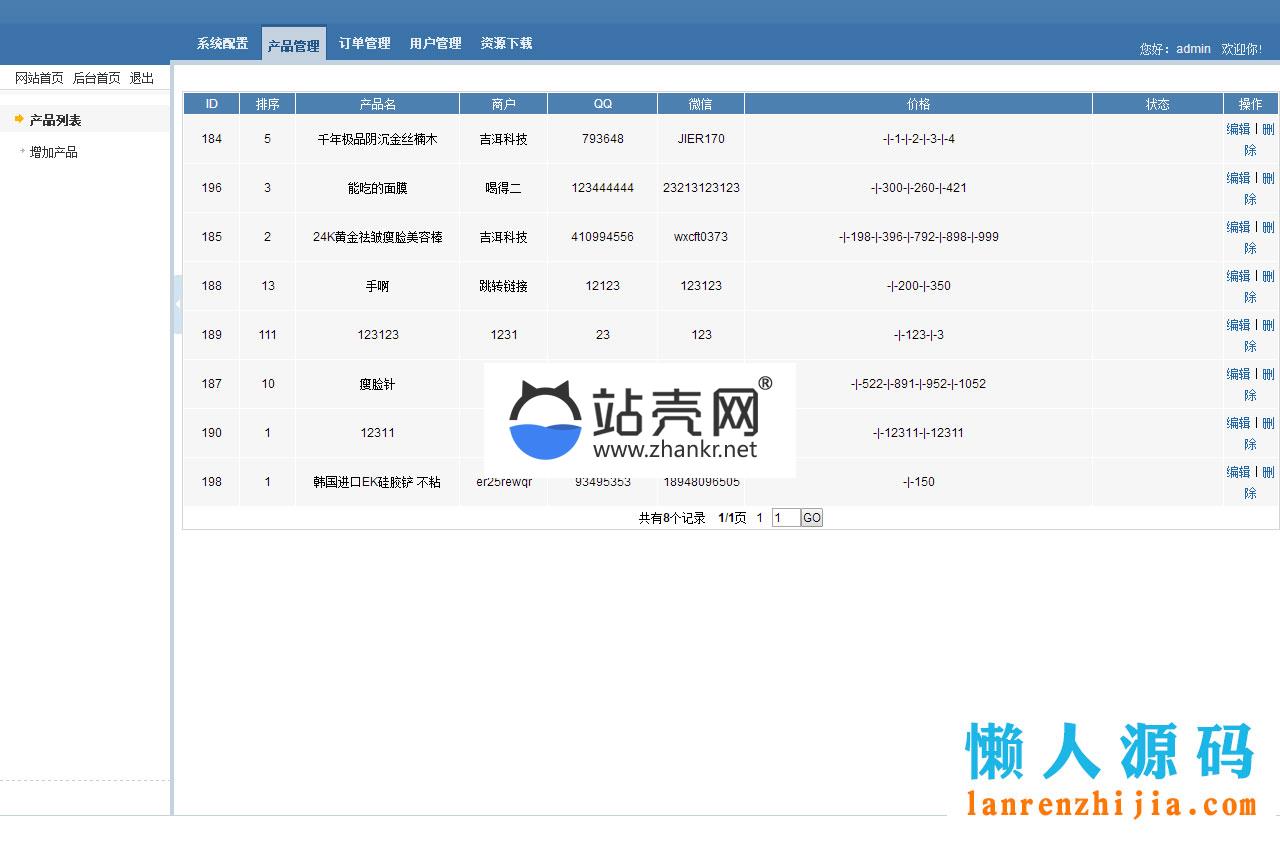Edit product with ID 184
Screen dimensions: 1280x841
[x=1238, y=129]
